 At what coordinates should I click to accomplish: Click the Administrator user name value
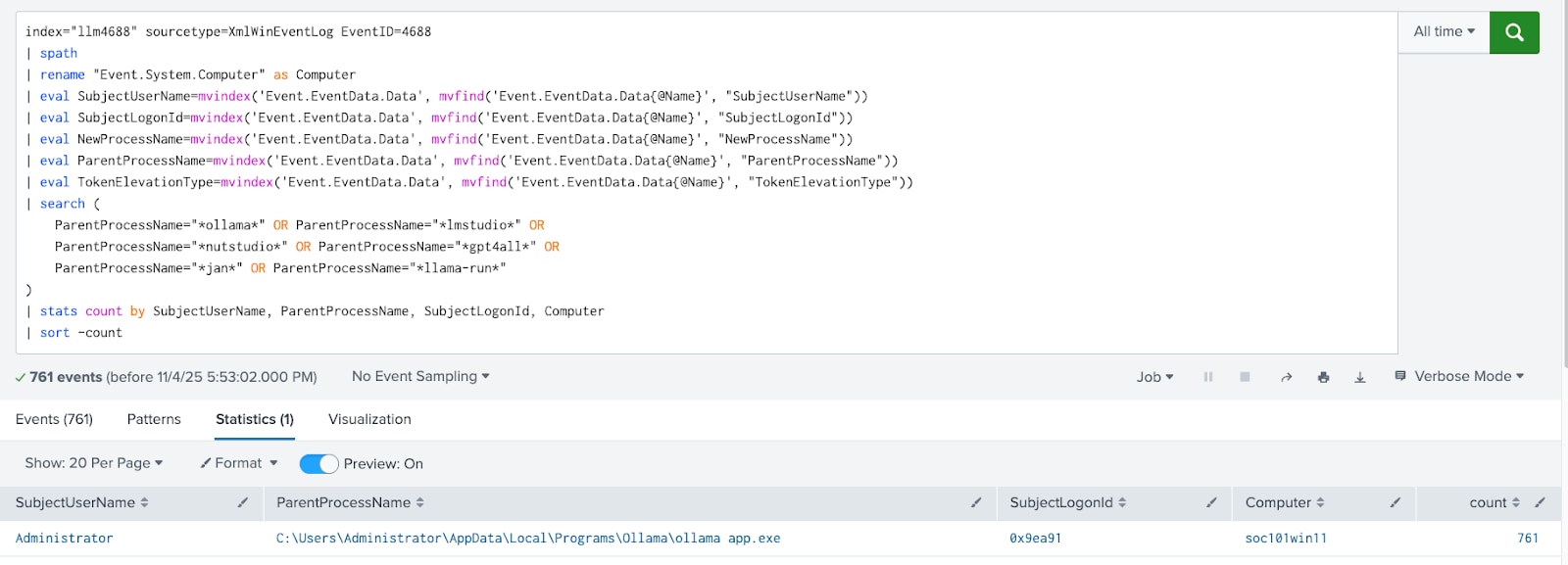click(x=65, y=539)
